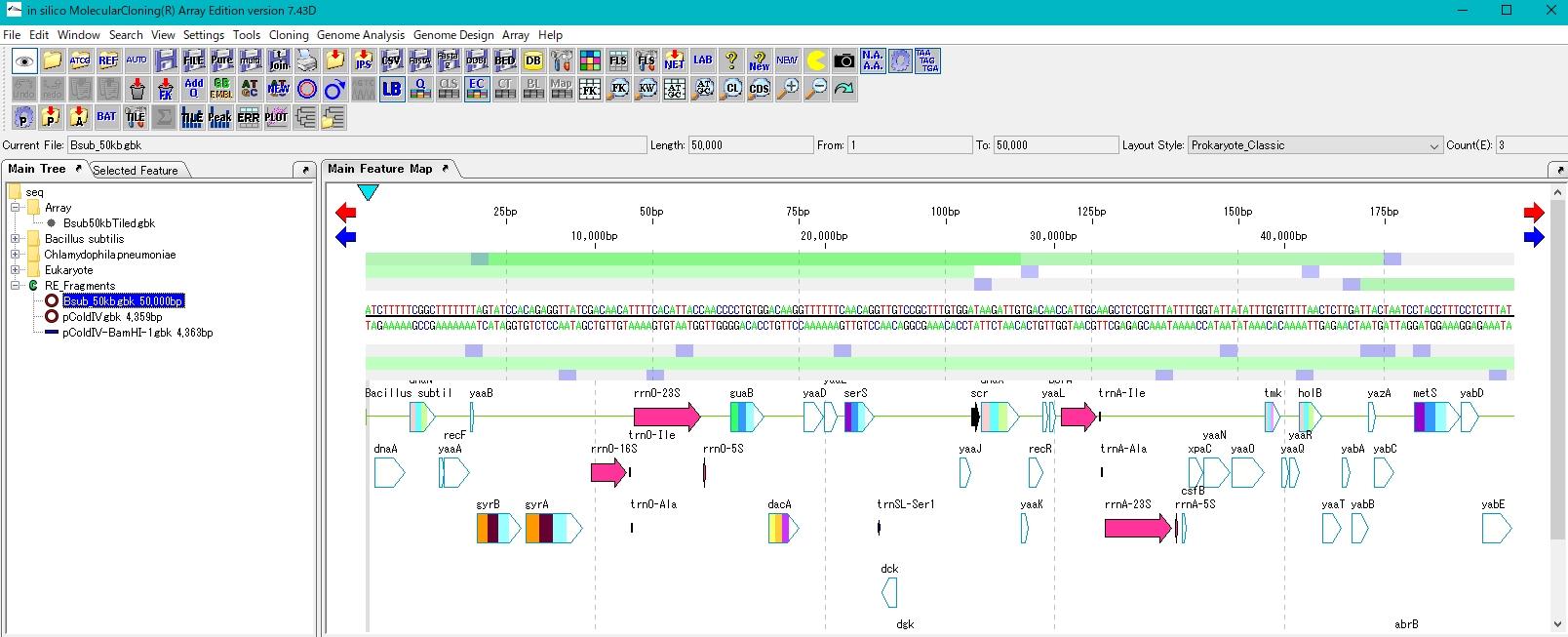The height and width of the screenshot is (637, 1568).
Task: Select pColdIV-BamHI-1.gbk tree item
Action: coord(137,333)
